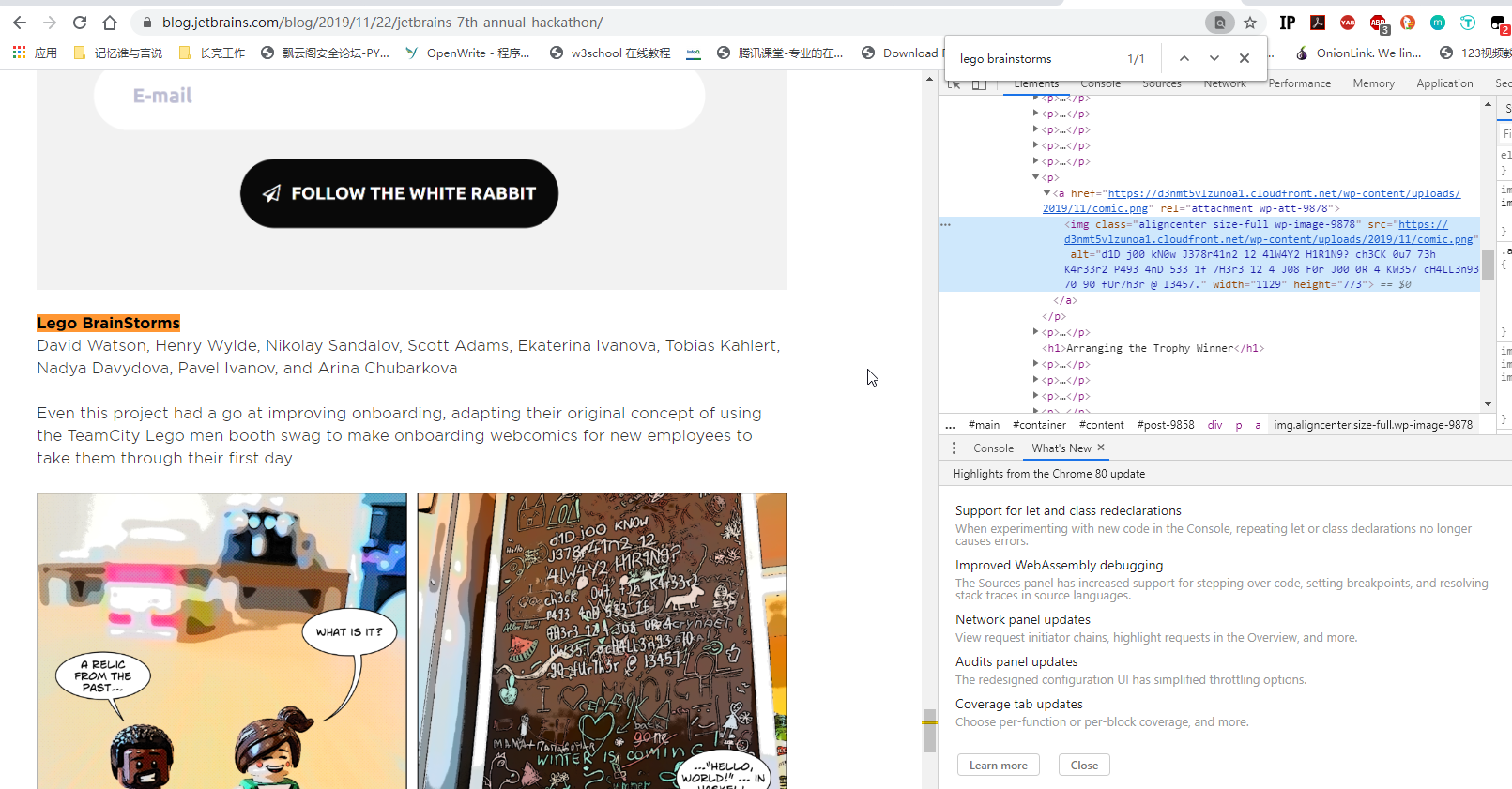Select #main in the breadcrumb trail
Image resolution: width=1512 pixels, height=789 pixels.
pyautogui.click(x=984, y=425)
